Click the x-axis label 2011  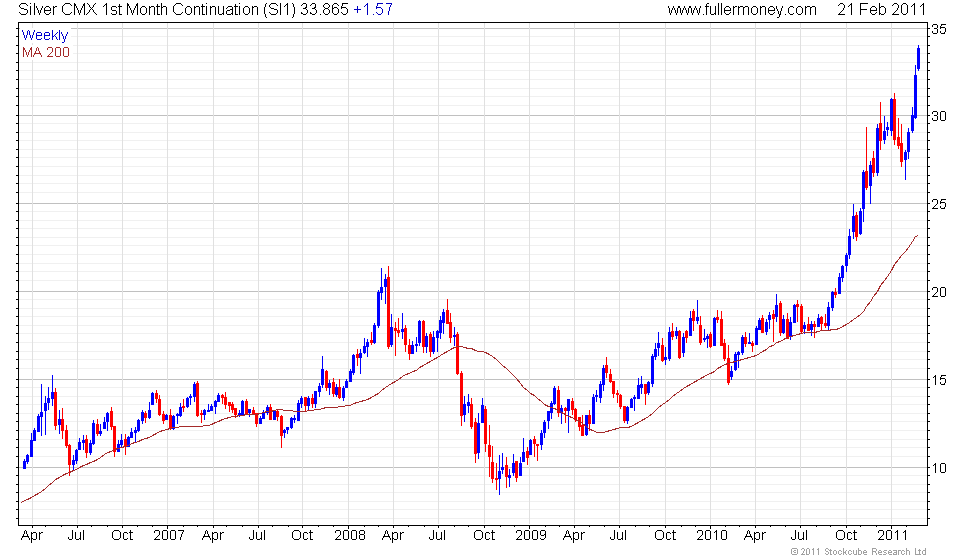[892, 535]
